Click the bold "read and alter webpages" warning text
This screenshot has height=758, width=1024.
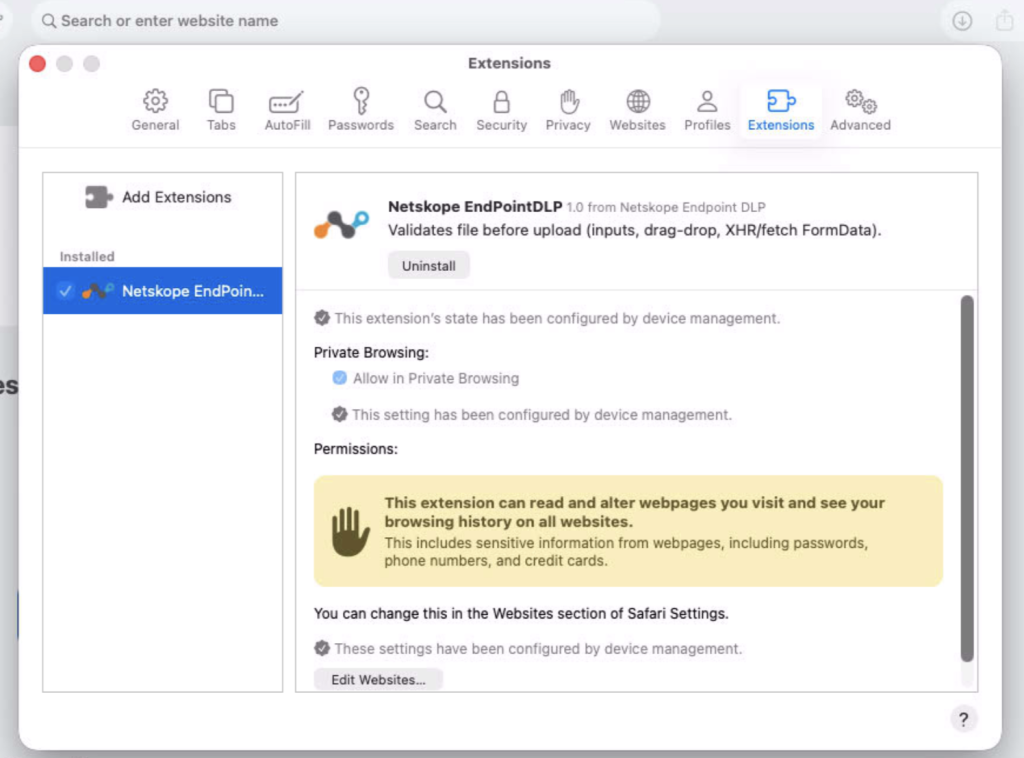click(634, 512)
